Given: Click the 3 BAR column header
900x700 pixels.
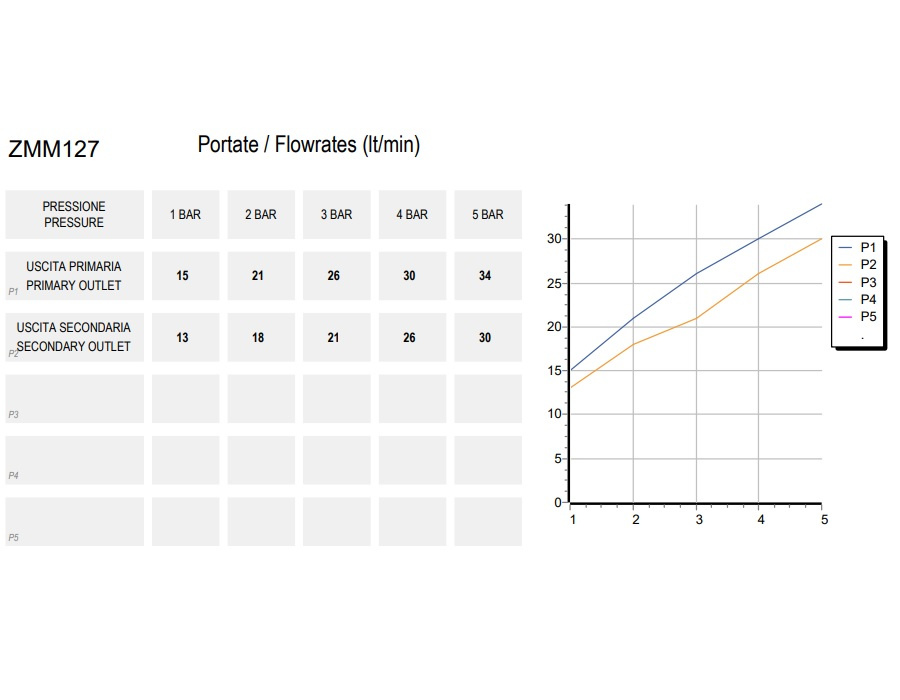Looking at the screenshot, I should pos(336,215).
